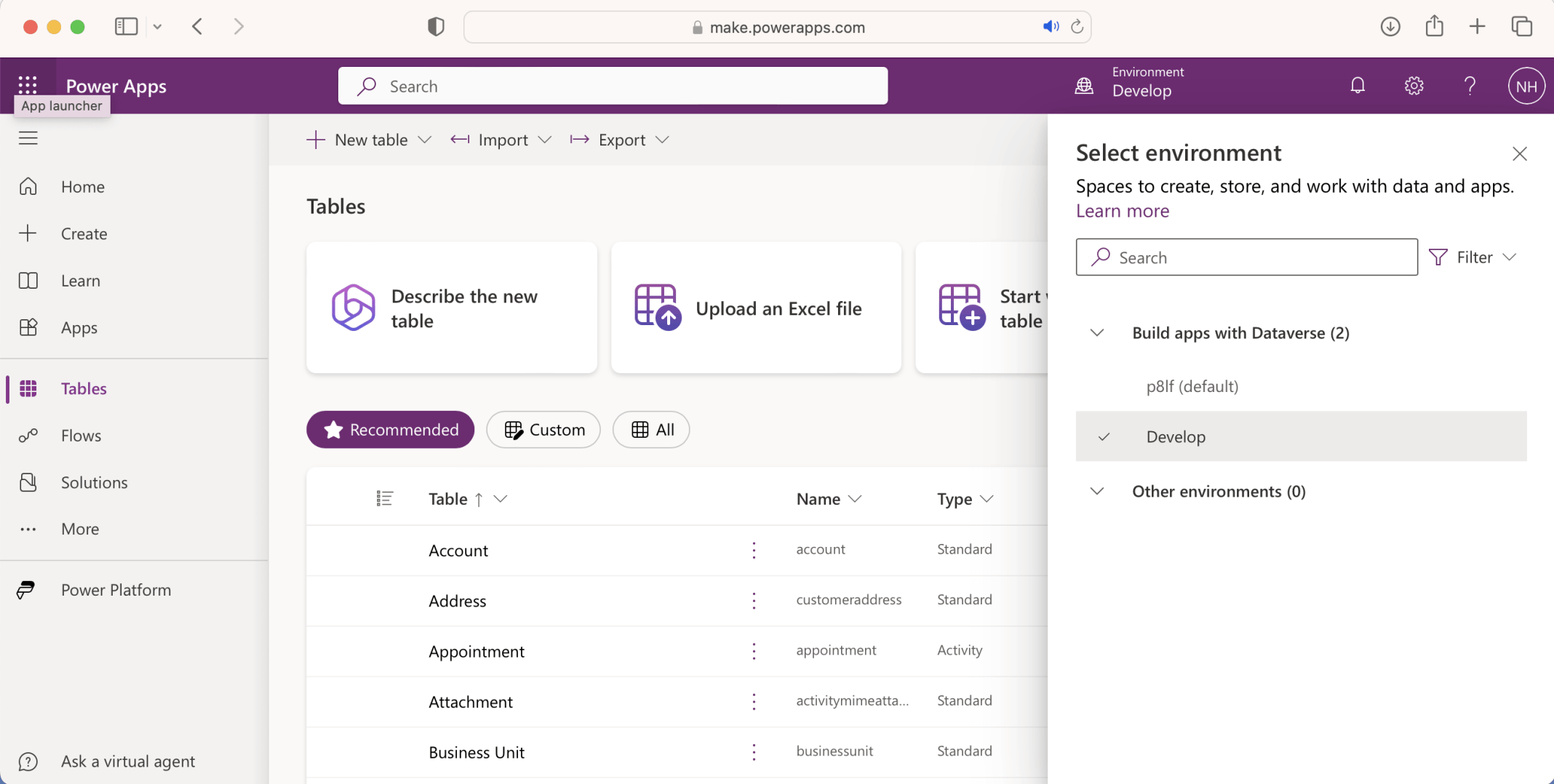Select the Recommended filter pill

tap(390, 430)
